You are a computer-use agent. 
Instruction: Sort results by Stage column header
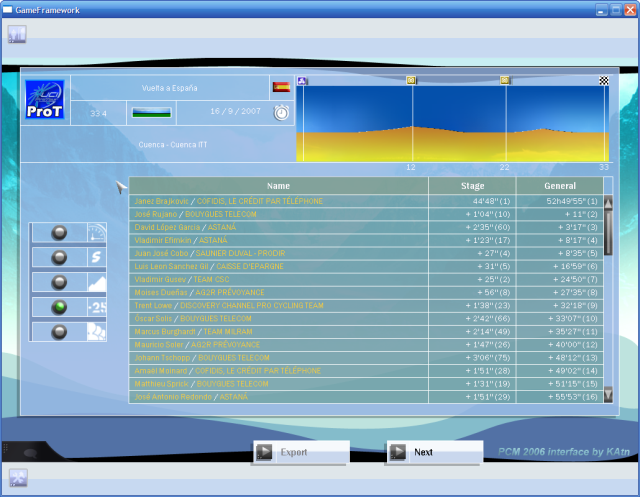coord(472,186)
